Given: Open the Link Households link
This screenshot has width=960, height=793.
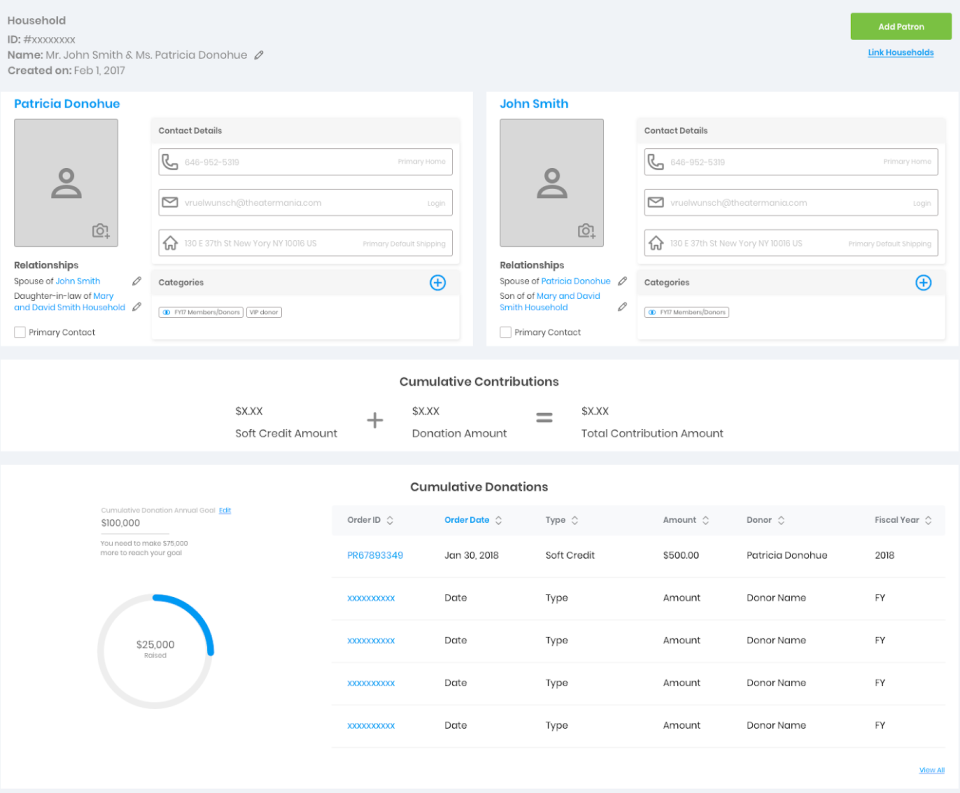Looking at the screenshot, I should (x=901, y=53).
